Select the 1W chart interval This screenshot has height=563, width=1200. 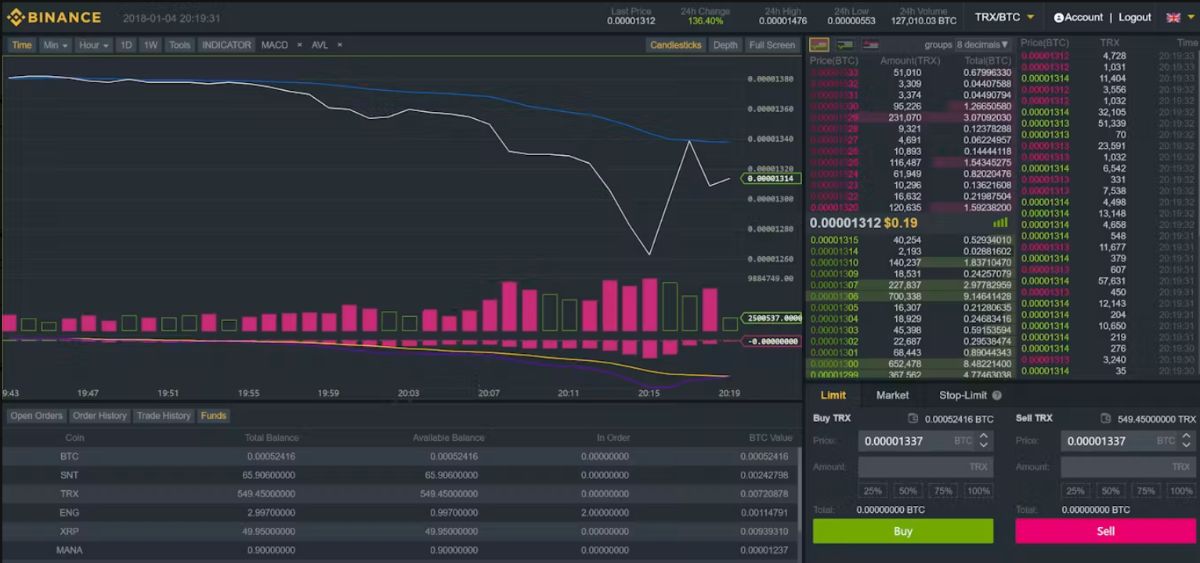(151, 45)
